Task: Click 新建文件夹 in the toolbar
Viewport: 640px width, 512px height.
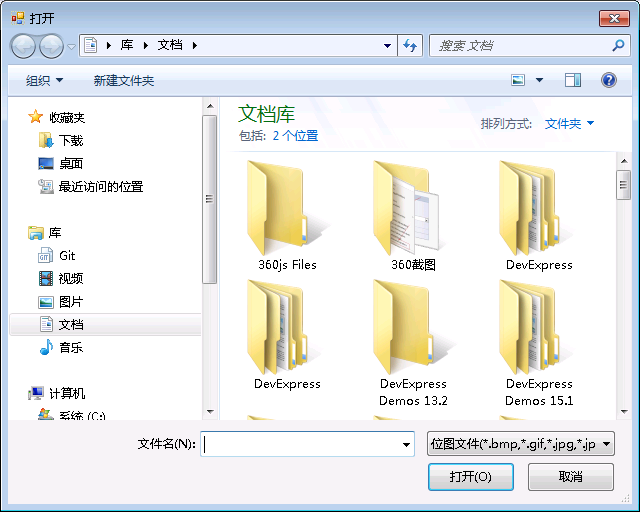Action: tap(124, 81)
